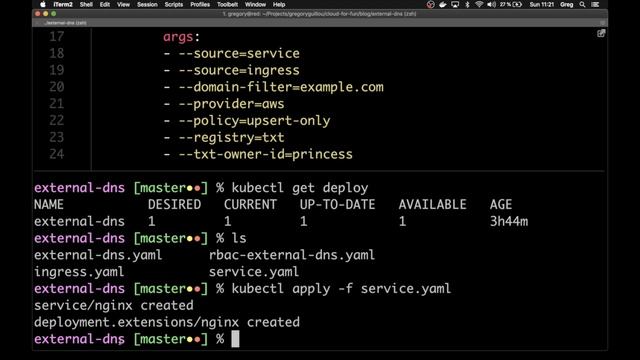Click '--domain-filter=example.com' line
This screenshot has height=360, width=640.
(x=273, y=87)
